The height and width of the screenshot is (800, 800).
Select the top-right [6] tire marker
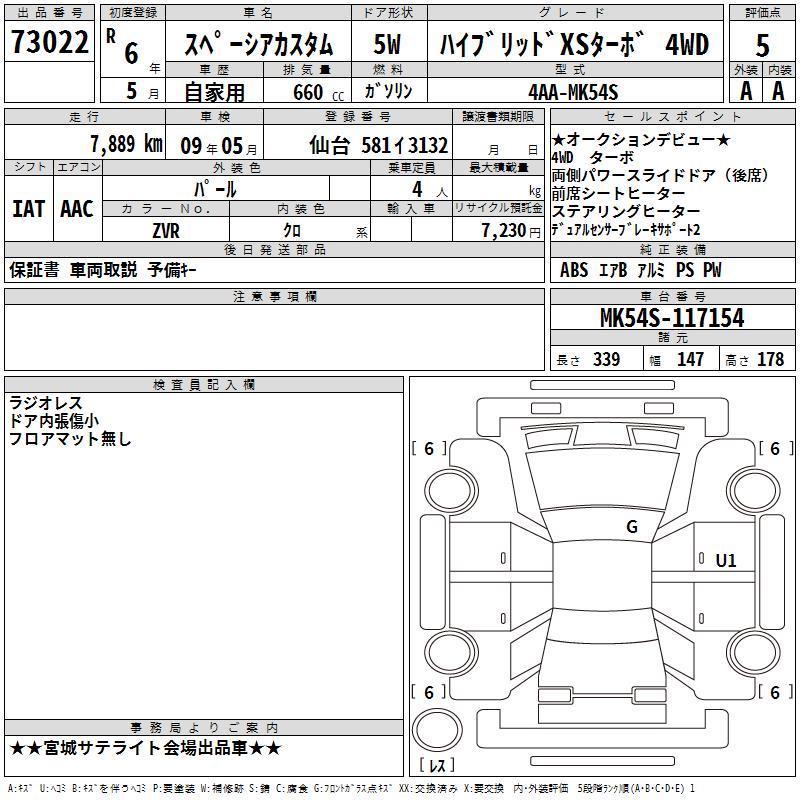(x=774, y=449)
